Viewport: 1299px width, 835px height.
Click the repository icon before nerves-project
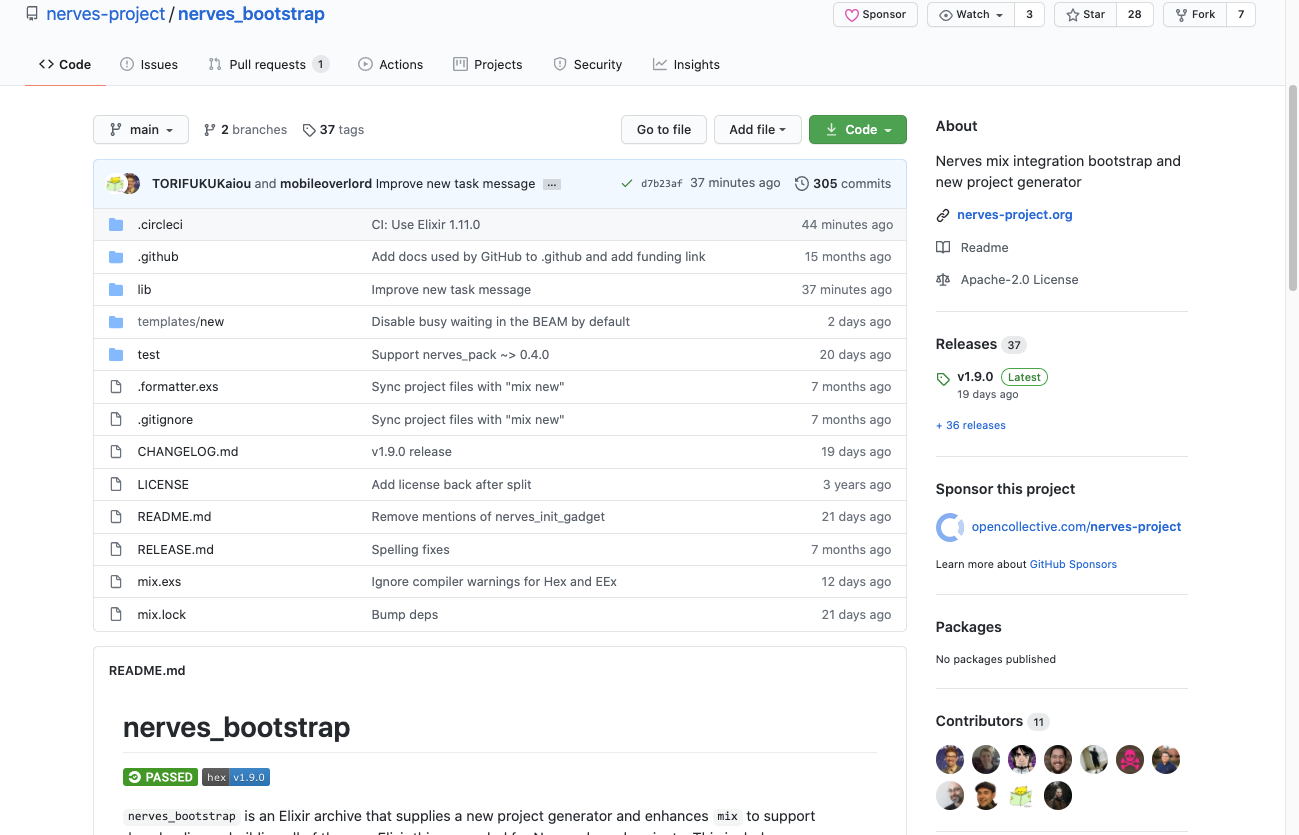coord(32,14)
